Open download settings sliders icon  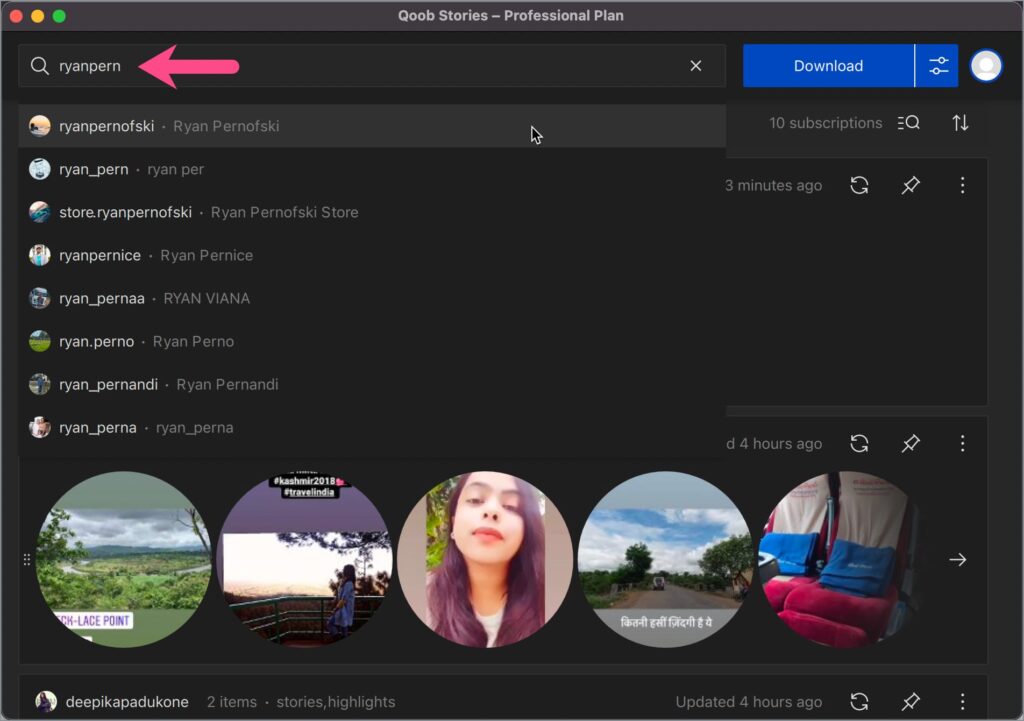[x=938, y=66]
